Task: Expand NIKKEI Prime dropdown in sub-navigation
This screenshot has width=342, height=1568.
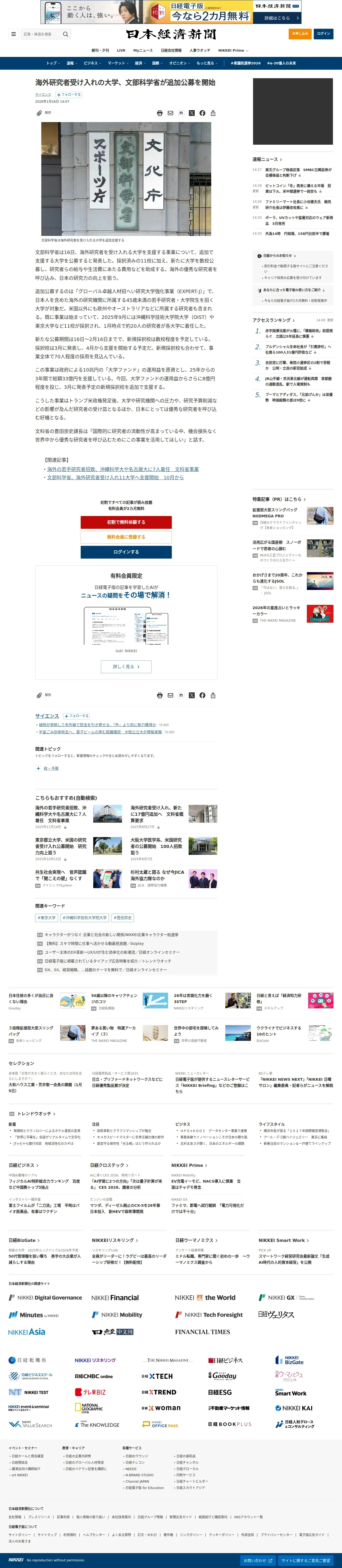Action: click(234, 51)
